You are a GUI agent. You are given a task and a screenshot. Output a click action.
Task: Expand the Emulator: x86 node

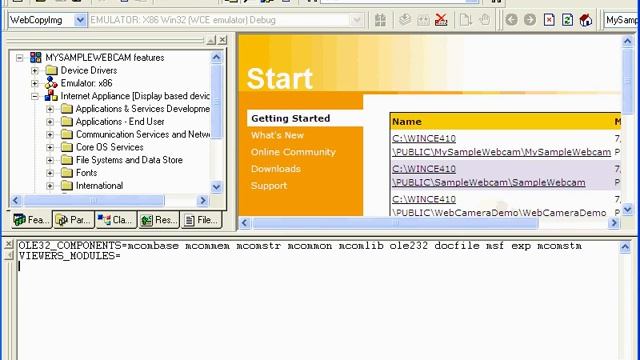35,83
